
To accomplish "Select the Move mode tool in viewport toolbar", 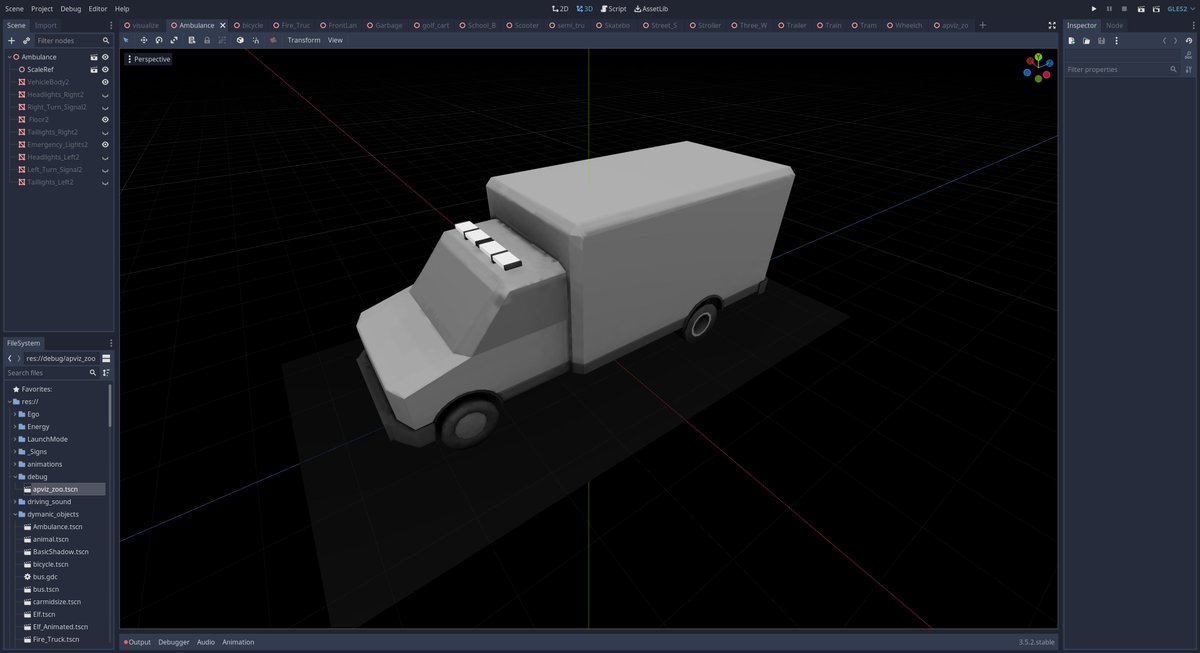I will pyautogui.click(x=144, y=40).
